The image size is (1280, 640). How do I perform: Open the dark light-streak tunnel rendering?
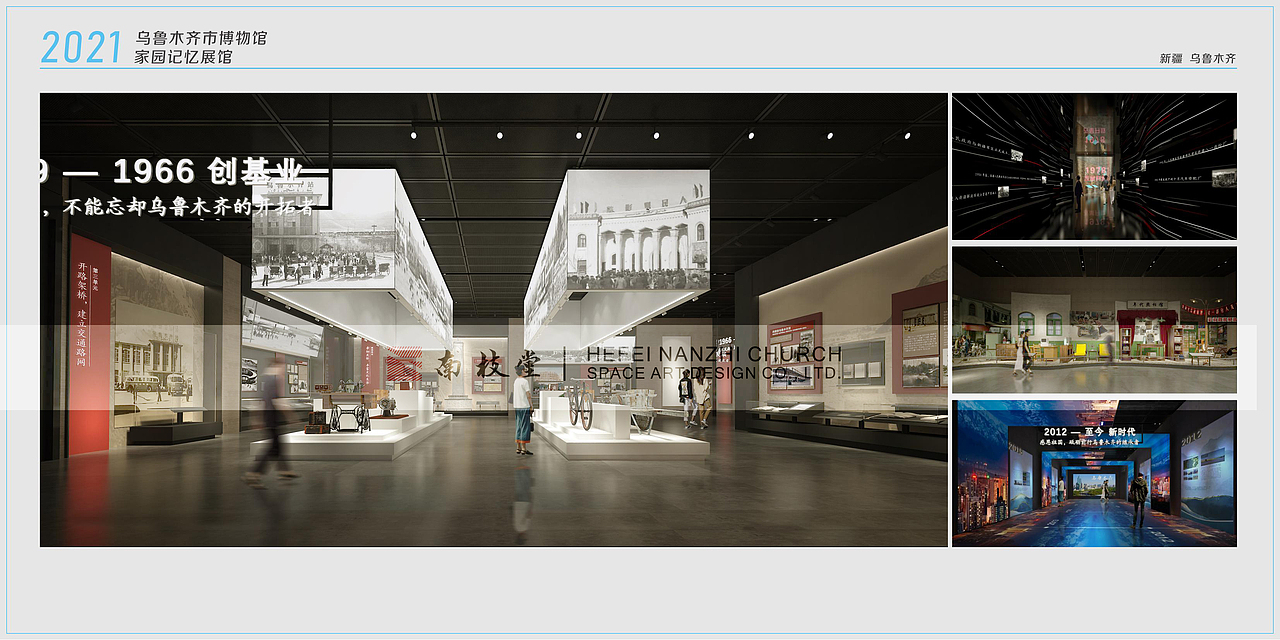click(x=1094, y=166)
